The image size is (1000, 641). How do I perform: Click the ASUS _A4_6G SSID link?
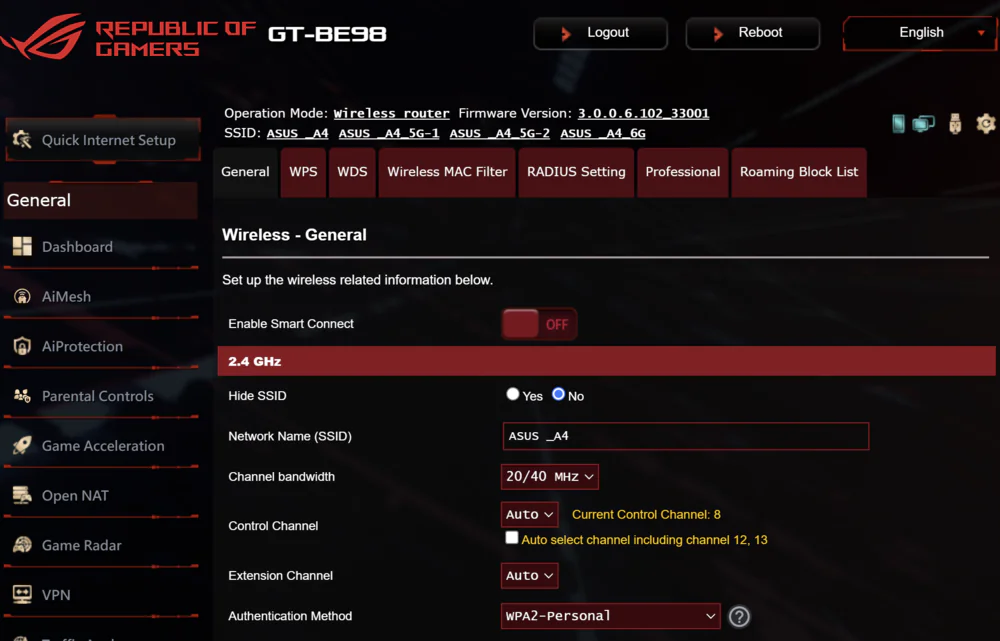(x=603, y=133)
